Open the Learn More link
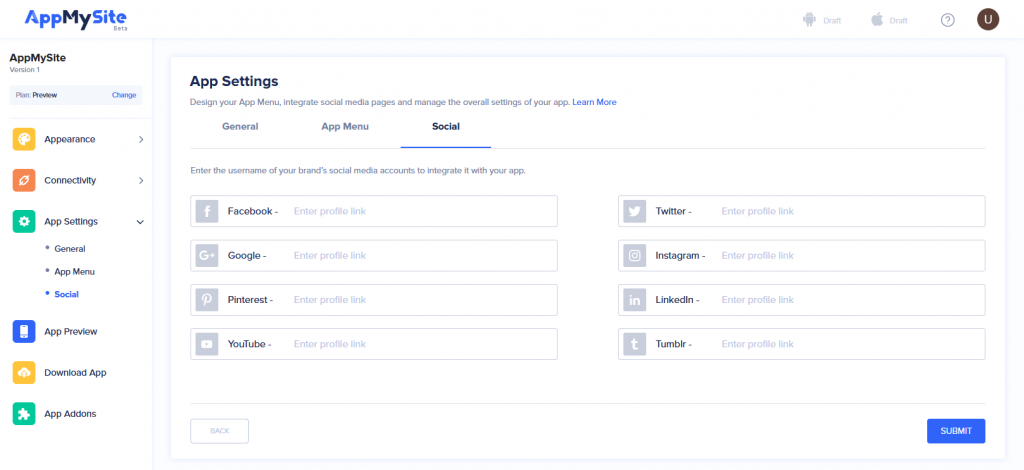The width and height of the screenshot is (1024, 470). coord(594,102)
